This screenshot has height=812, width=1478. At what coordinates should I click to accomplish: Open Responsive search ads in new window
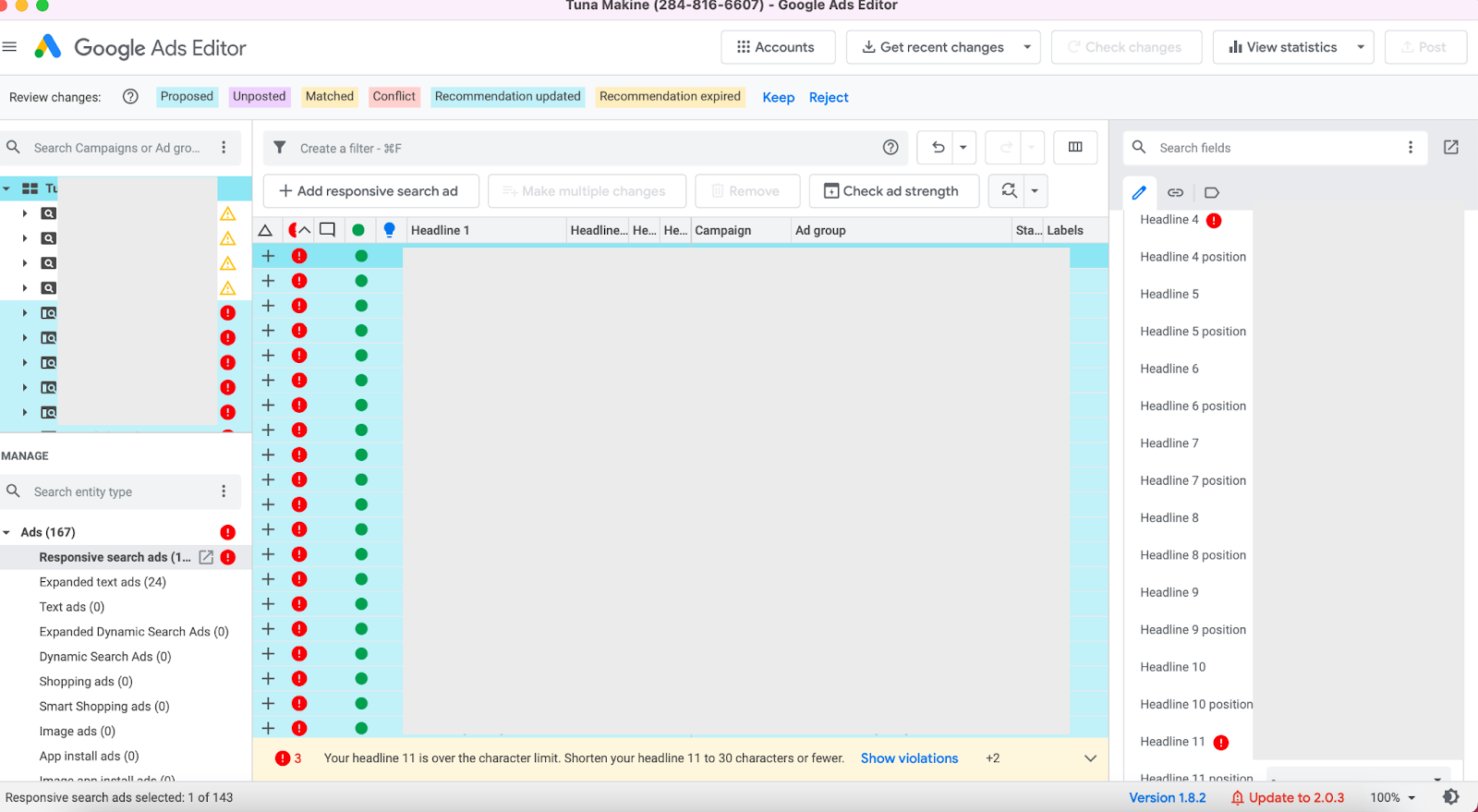point(206,557)
